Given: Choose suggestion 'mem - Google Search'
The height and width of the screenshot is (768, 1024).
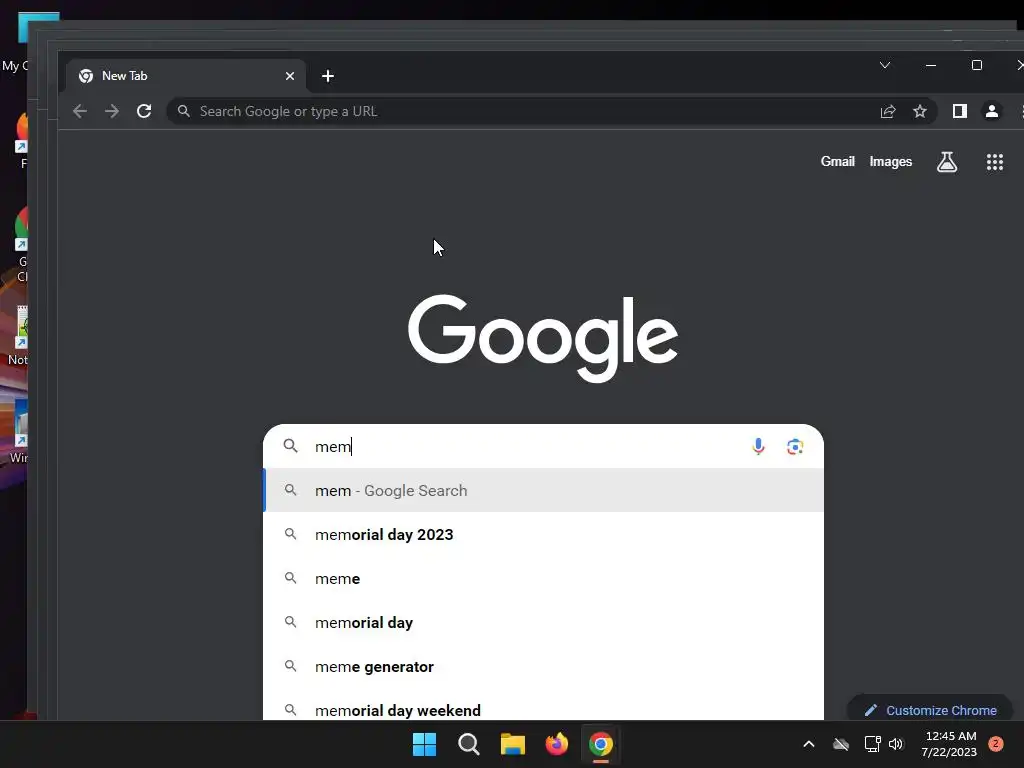Looking at the screenshot, I should pyautogui.click(x=543, y=490).
